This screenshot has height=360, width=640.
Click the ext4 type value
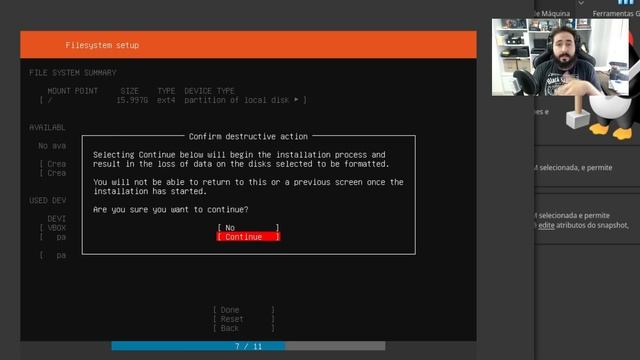[166, 100]
